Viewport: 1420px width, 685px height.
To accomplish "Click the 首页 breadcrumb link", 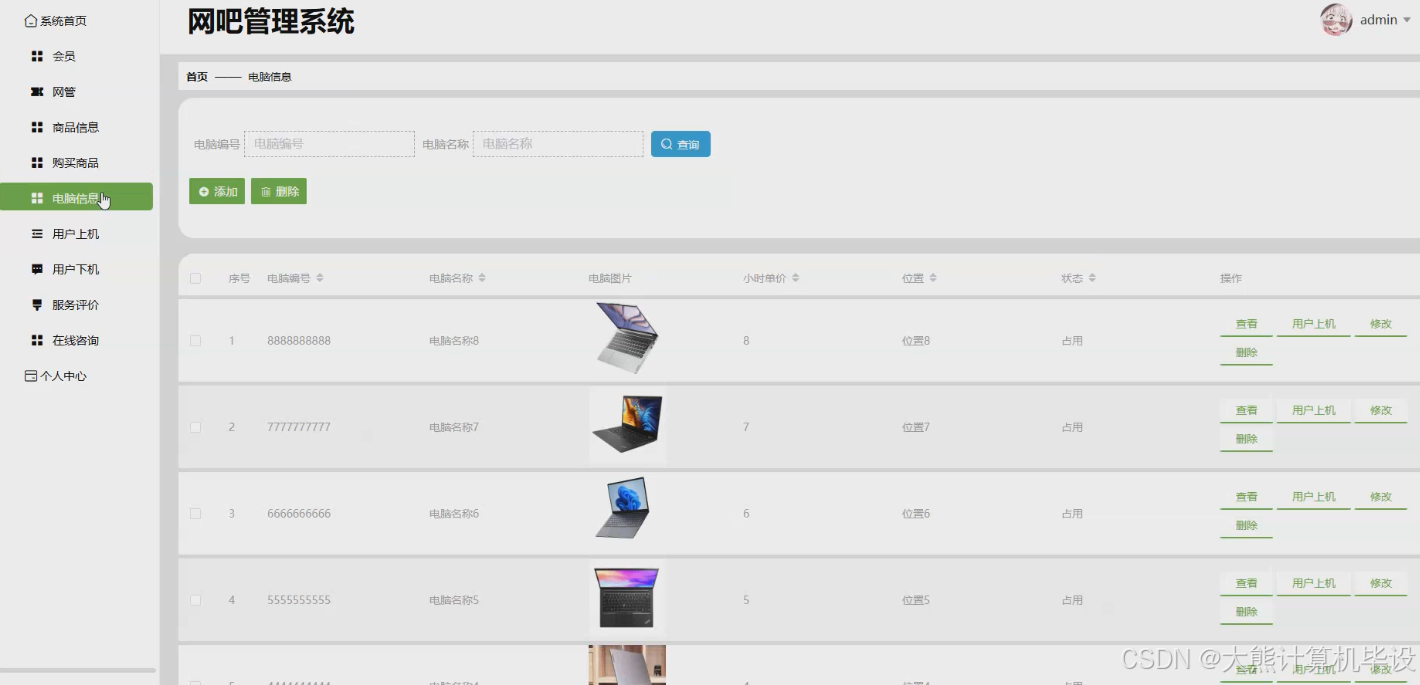I will 197,77.
